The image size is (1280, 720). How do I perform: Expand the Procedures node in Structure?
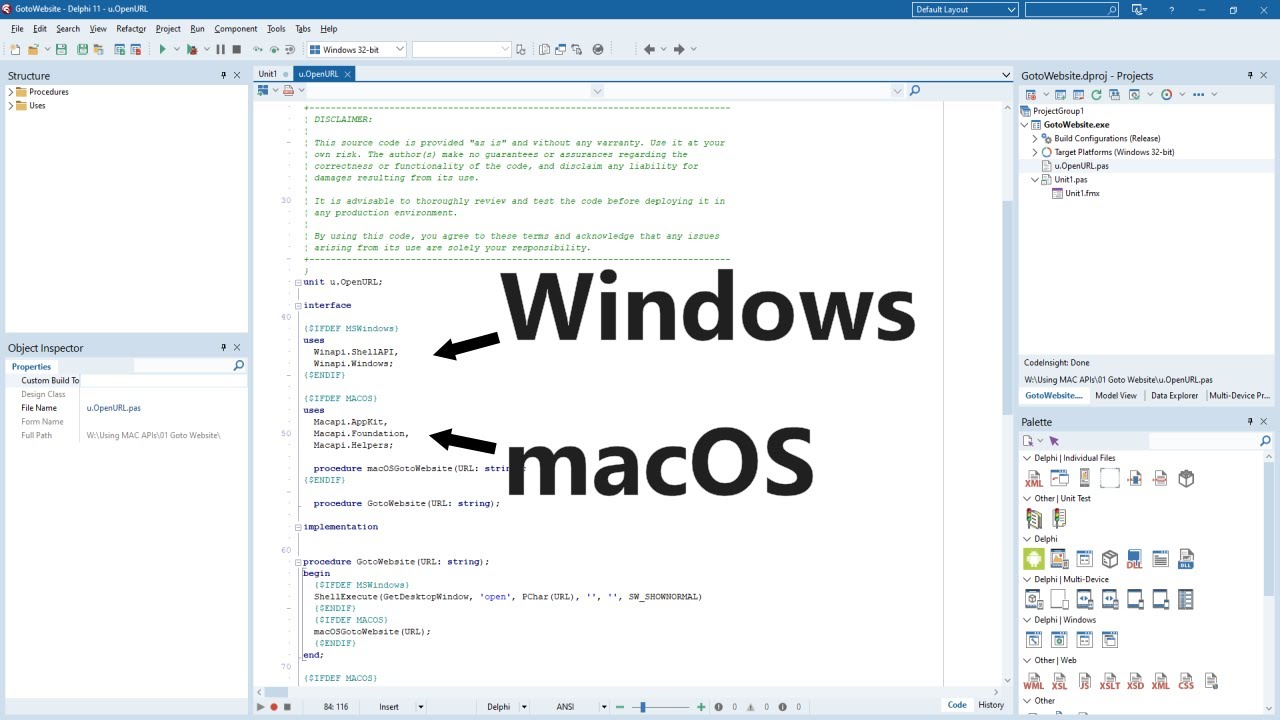tap(11, 92)
